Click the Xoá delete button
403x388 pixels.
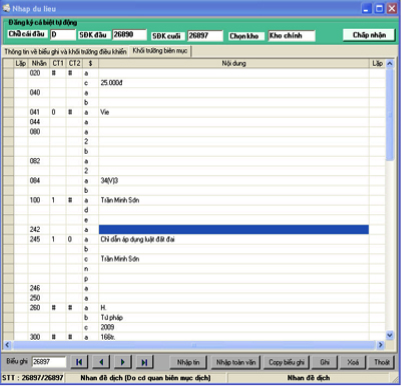(x=353, y=362)
